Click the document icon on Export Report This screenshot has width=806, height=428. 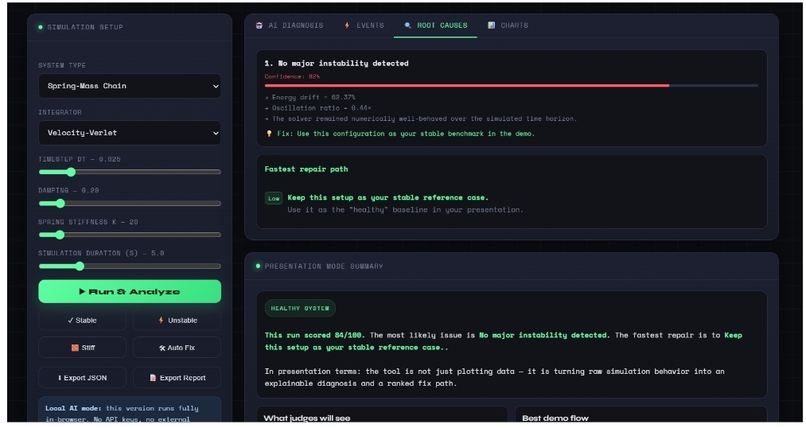click(153, 378)
